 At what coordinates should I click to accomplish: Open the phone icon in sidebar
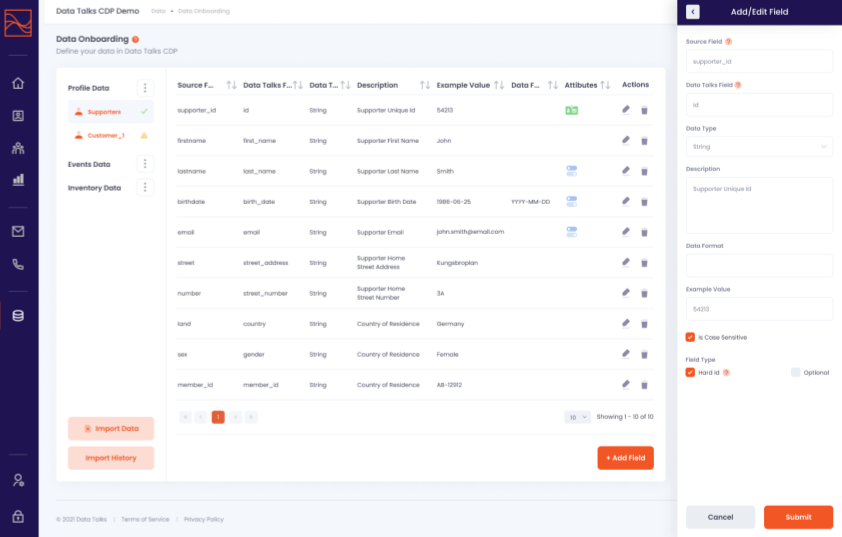tap(18, 264)
